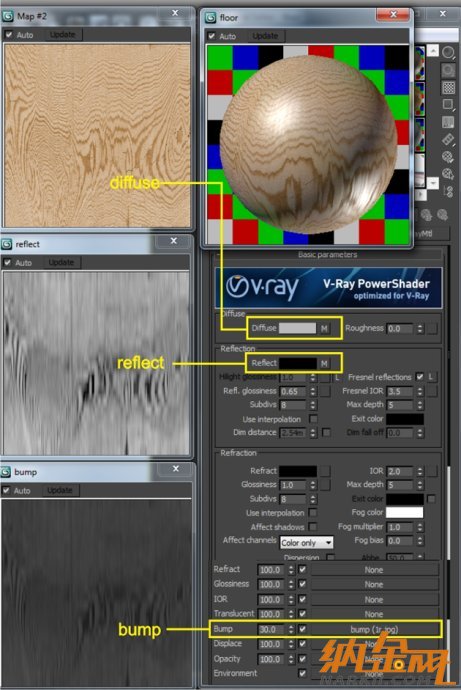
Task: Open Affect channels Color only dropdown
Action: (x=307, y=543)
